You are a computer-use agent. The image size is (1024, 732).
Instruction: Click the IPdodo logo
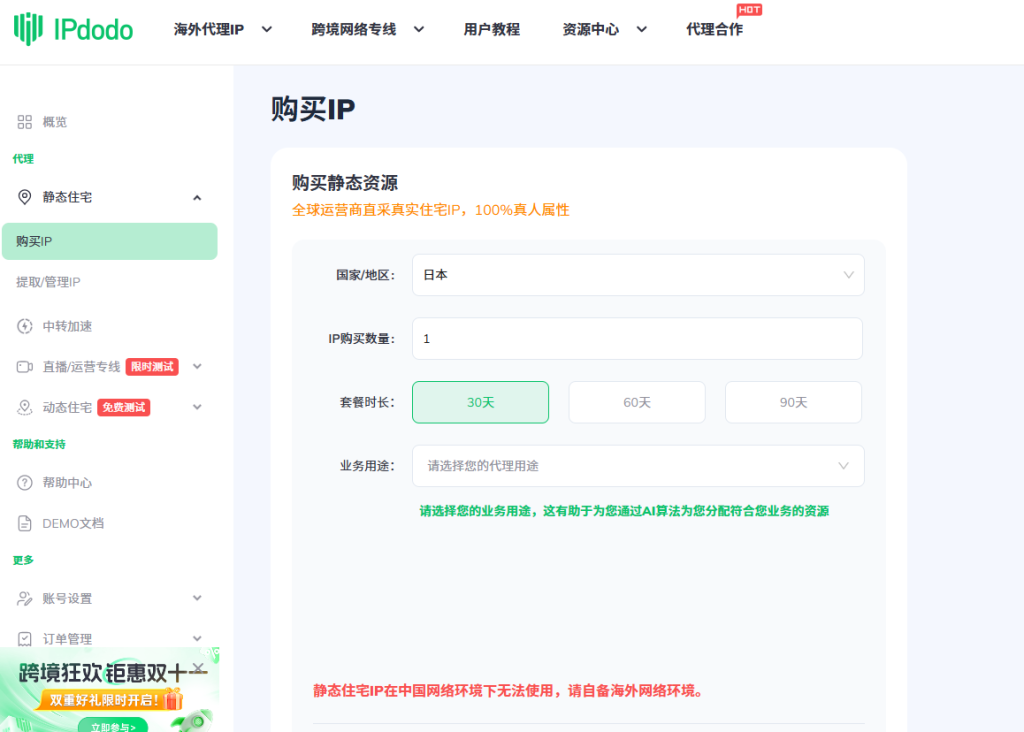tap(73, 29)
